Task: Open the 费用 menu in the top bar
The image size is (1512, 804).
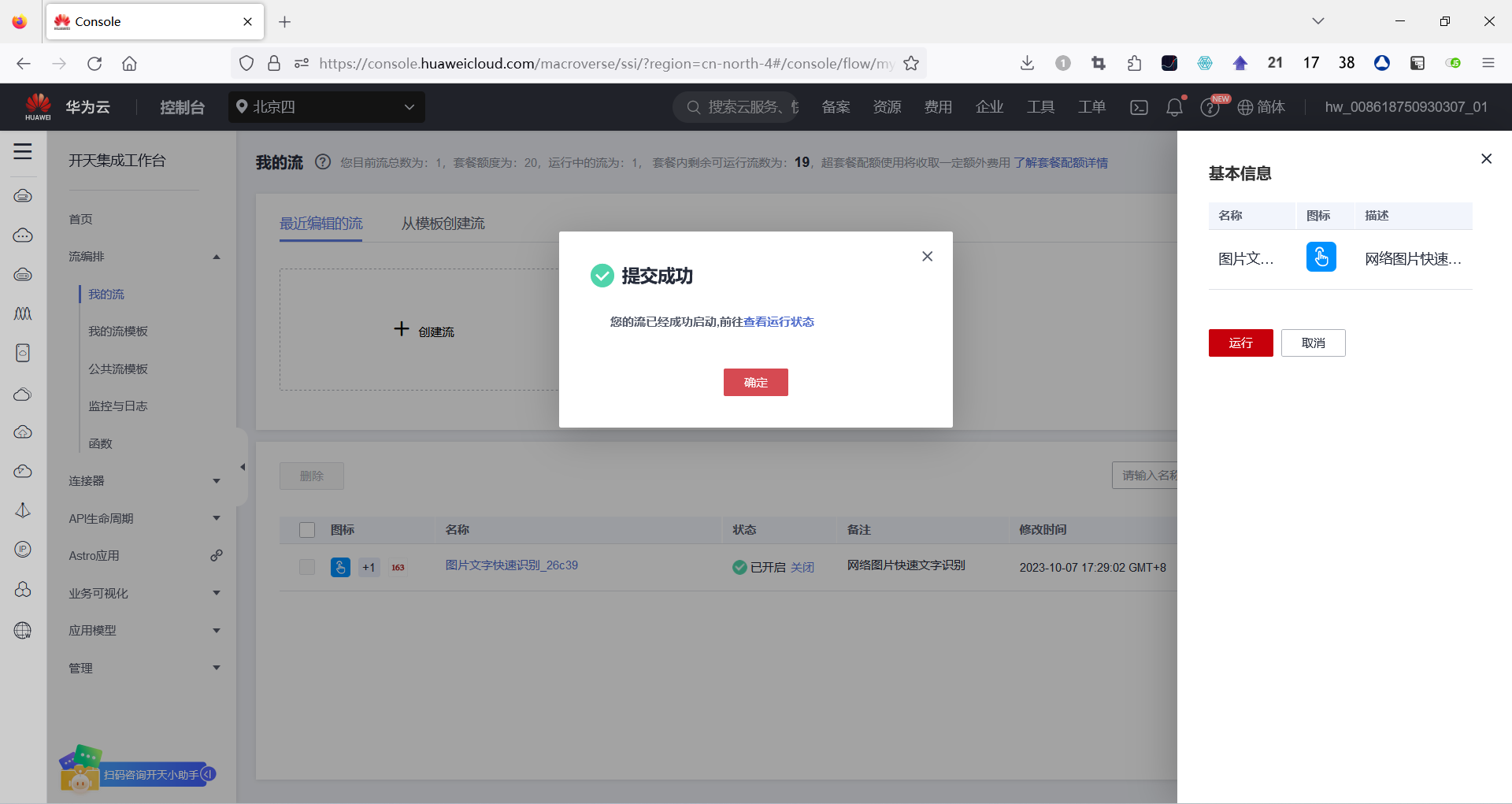Action: click(938, 107)
